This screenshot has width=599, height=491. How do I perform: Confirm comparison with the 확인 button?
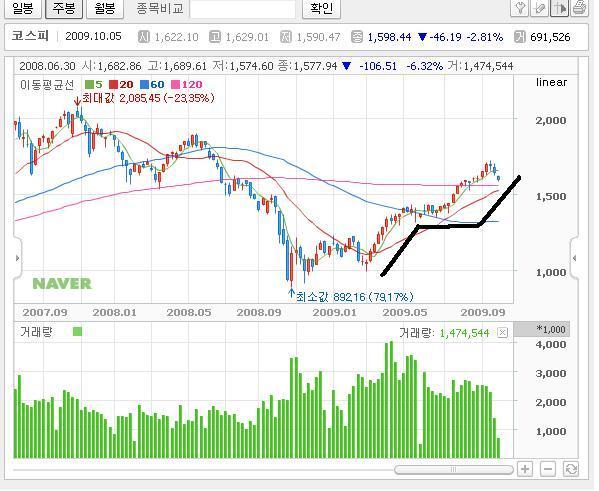click(x=321, y=8)
